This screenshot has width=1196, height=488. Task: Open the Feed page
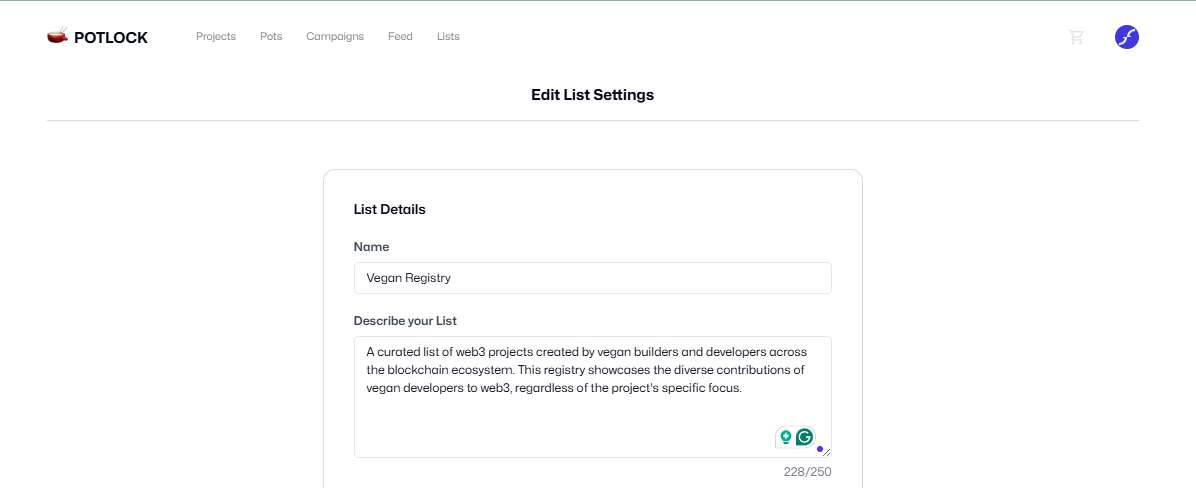click(400, 37)
